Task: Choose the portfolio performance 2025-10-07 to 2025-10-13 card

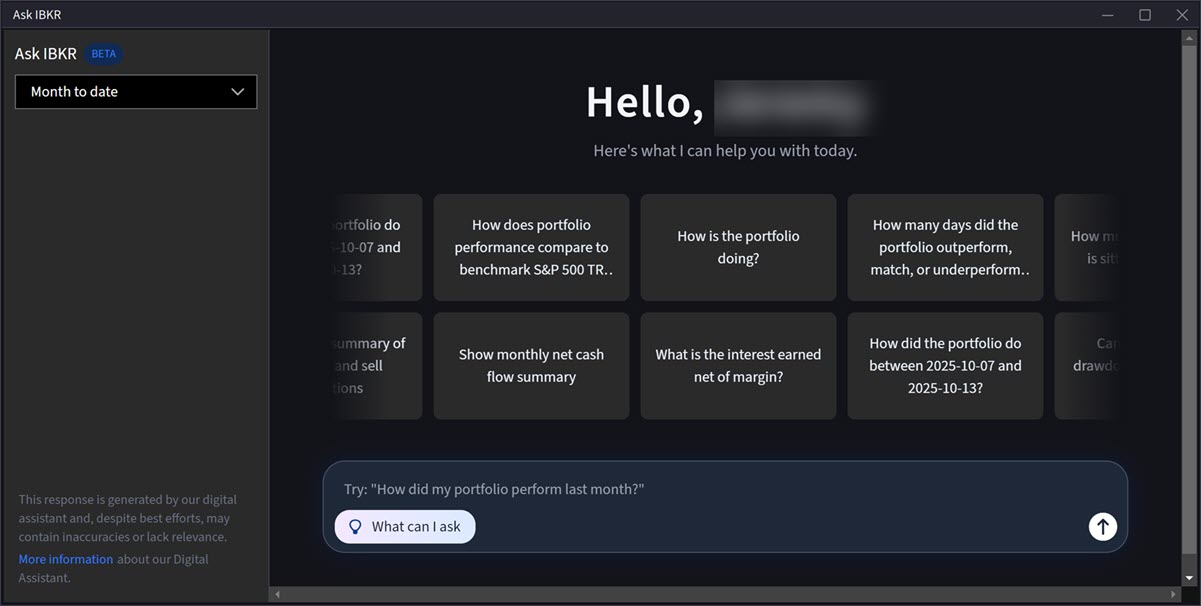Action: coord(944,365)
